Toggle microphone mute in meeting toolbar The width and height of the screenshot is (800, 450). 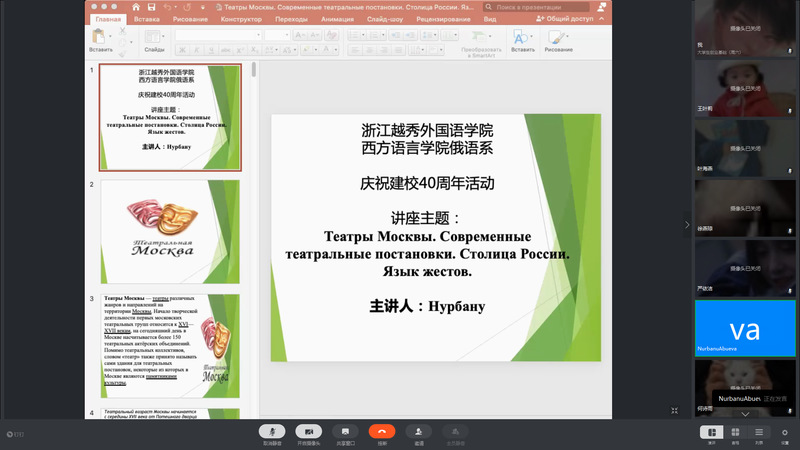click(272, 432)
